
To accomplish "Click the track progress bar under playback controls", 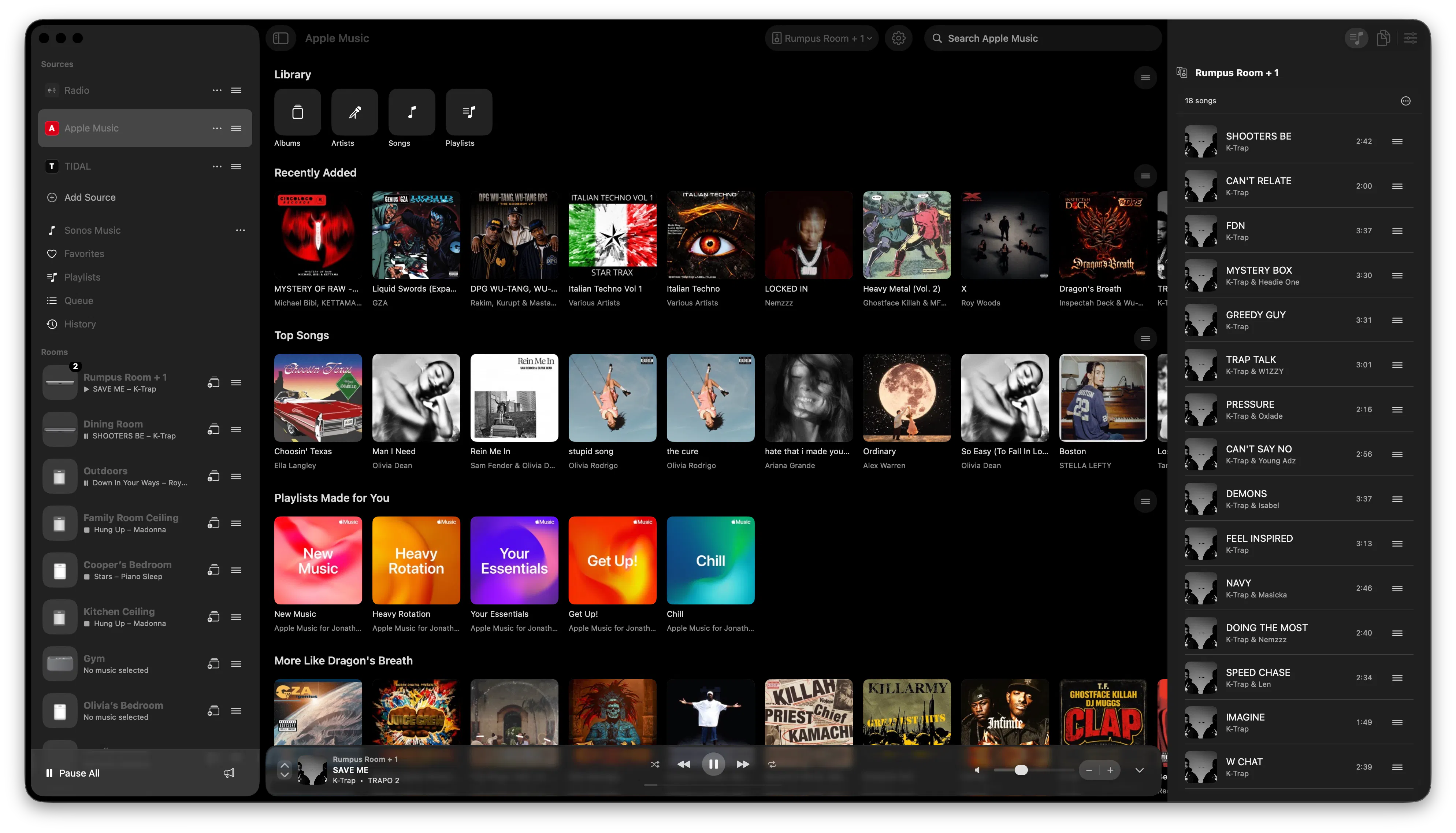I will click(x=713, y=785).
